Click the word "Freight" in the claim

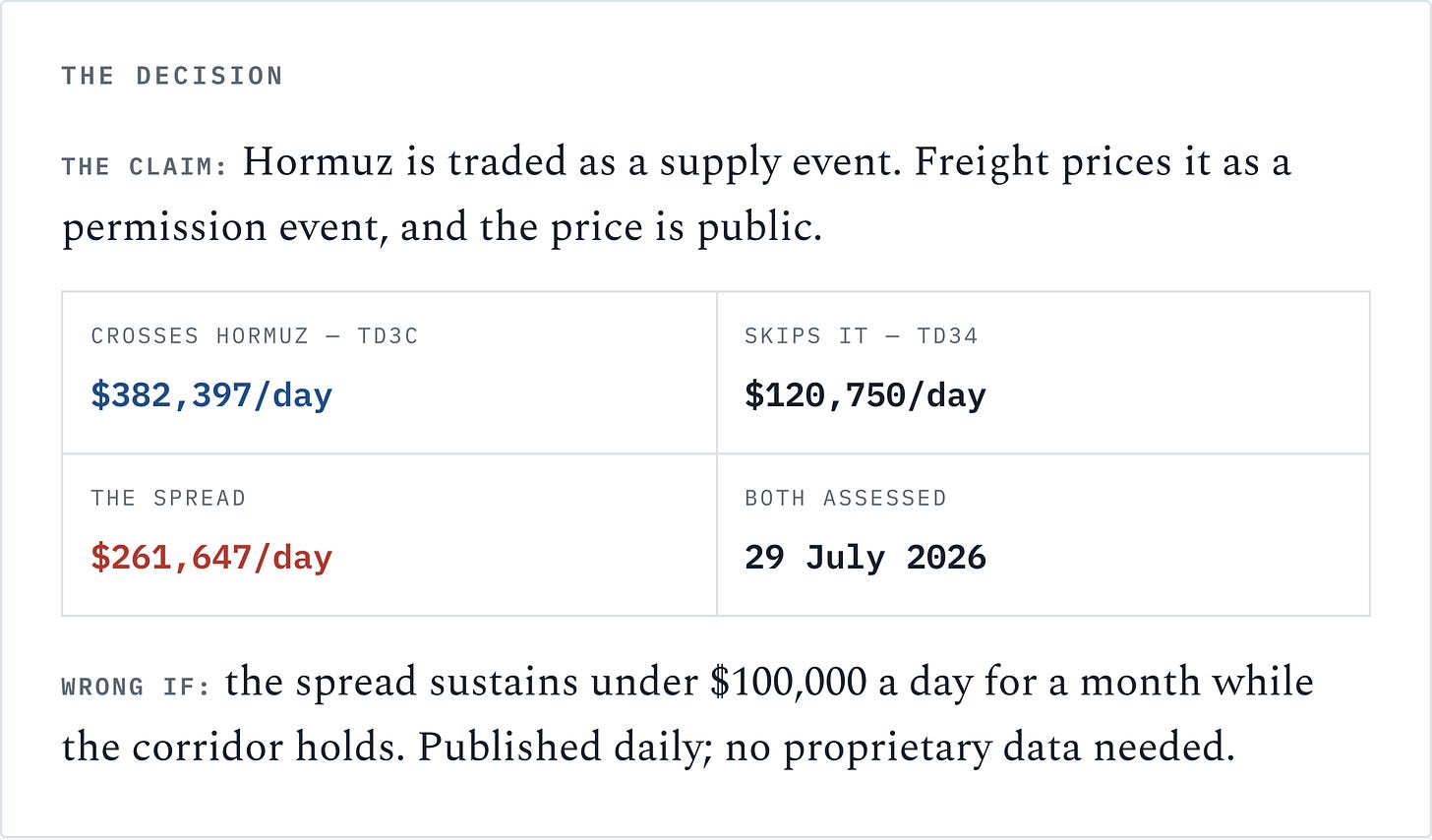pos(982,162)
